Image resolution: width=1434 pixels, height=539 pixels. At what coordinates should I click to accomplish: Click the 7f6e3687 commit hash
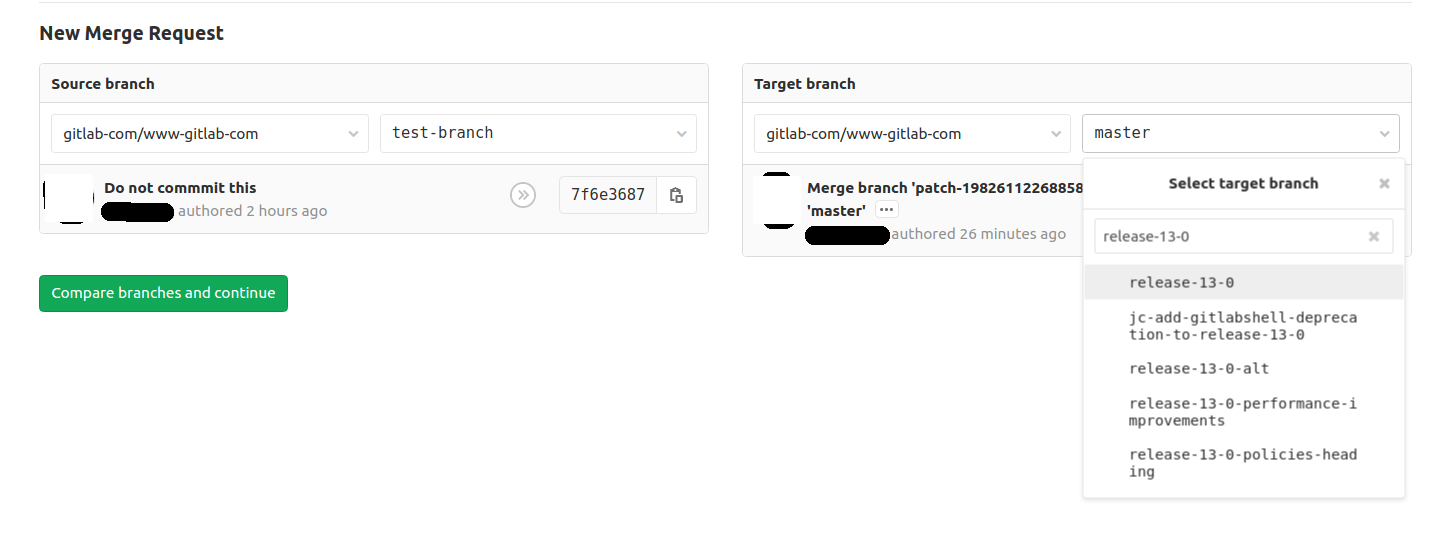tap(608, 195)
